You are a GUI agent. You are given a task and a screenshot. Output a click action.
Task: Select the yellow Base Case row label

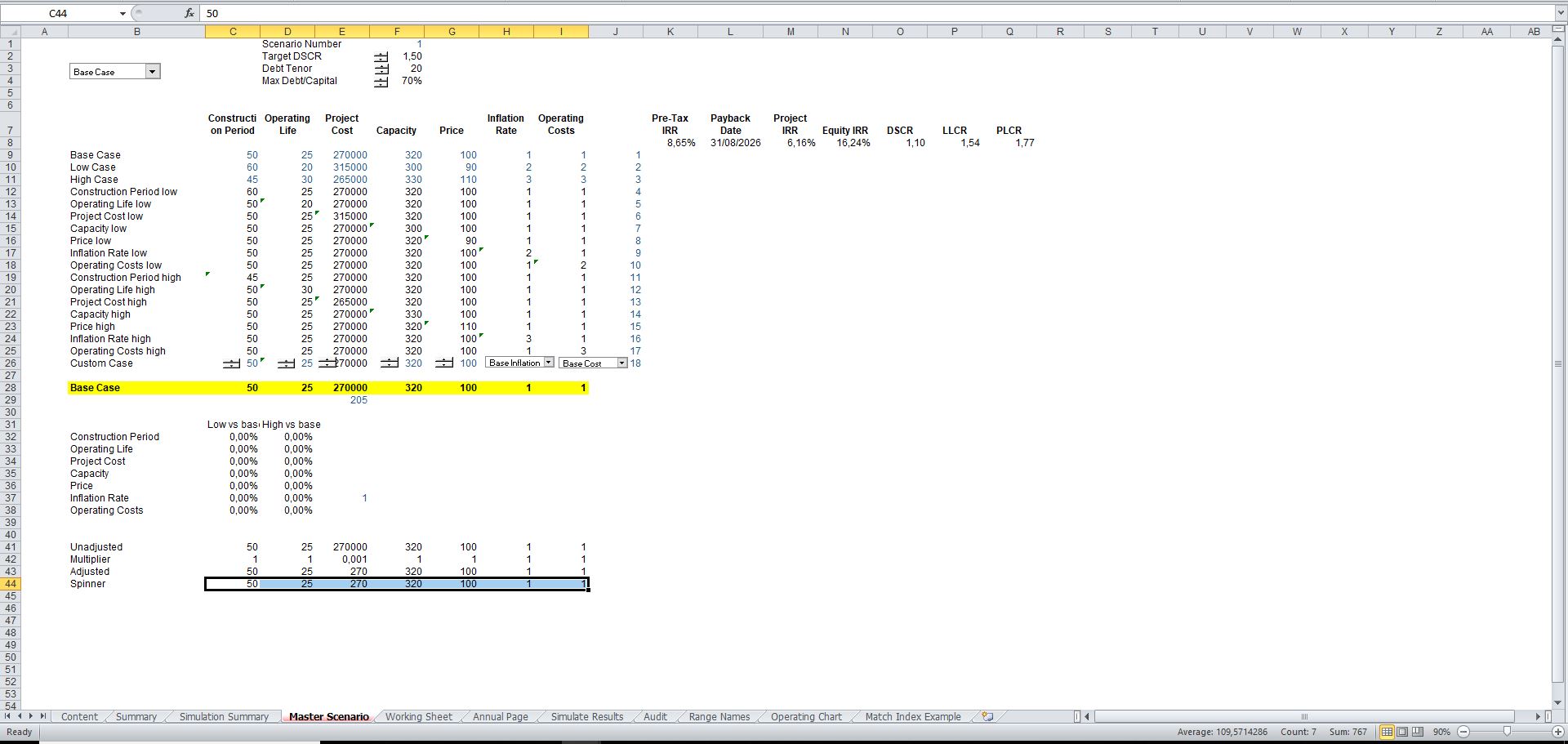click(95, 388)
